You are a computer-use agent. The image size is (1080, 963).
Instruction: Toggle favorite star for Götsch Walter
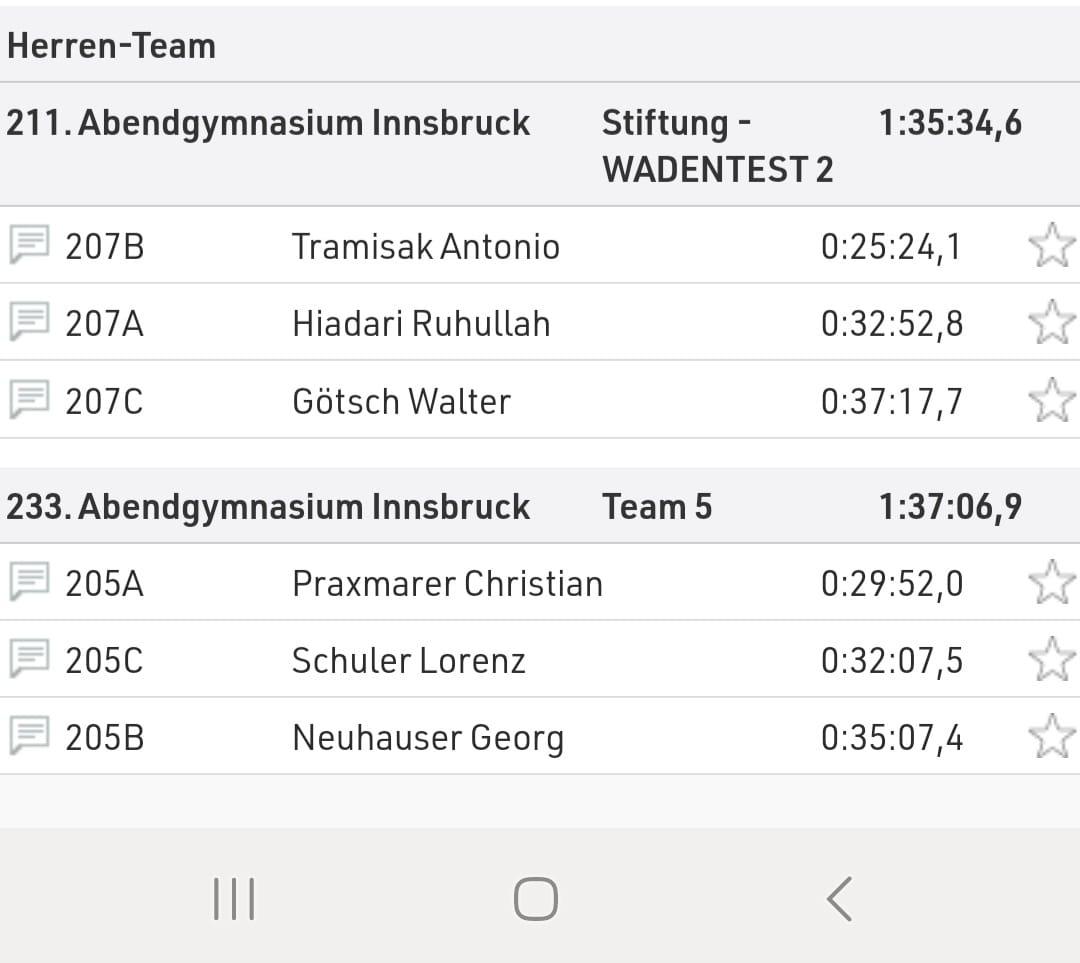pyautogui.click(x=1051, y=399)
